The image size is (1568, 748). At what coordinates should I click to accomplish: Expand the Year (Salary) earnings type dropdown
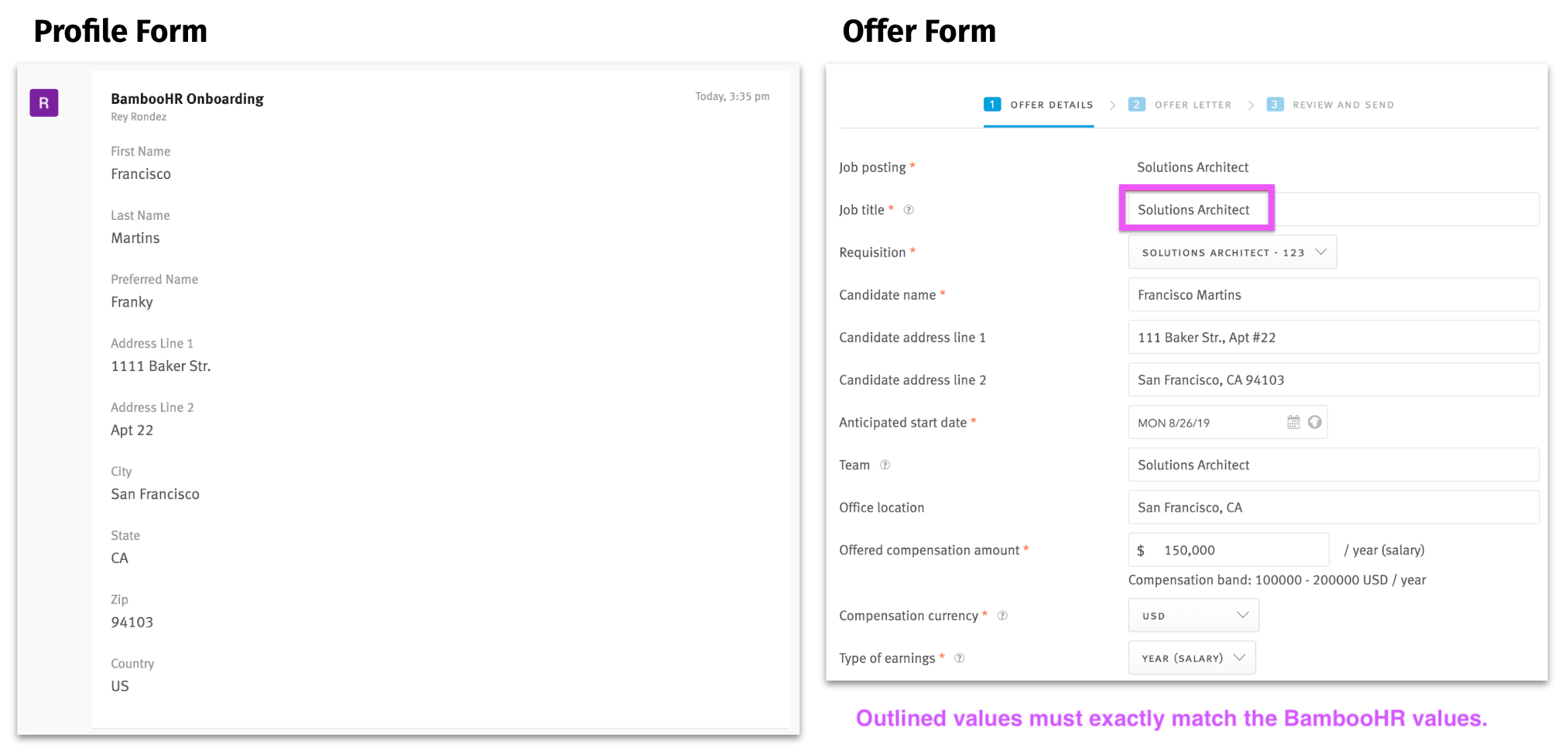pos(1191,657)
